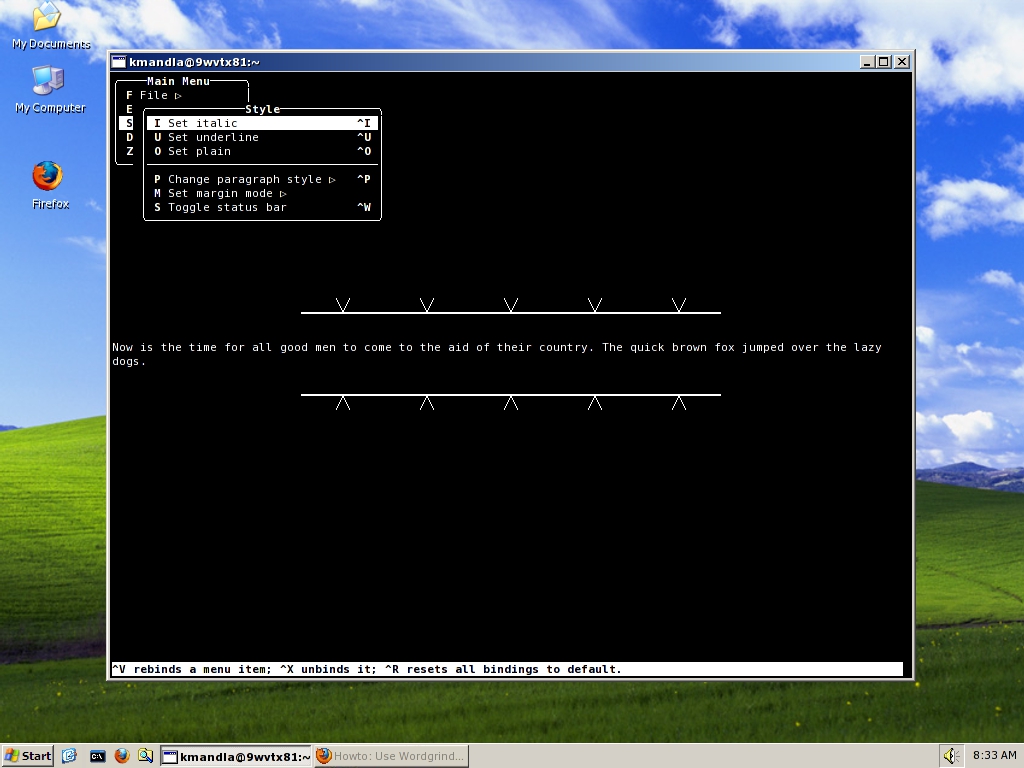Choose Set underline menu entry
This screenshot has width=1024, height=768.
(x=262, y=137)
